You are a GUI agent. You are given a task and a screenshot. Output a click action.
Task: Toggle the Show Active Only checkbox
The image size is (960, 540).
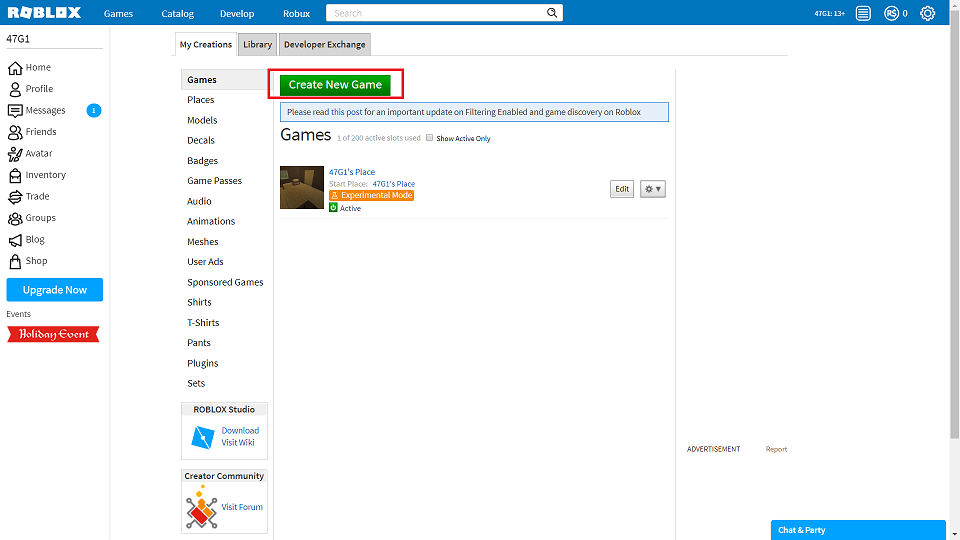point(429,138)
